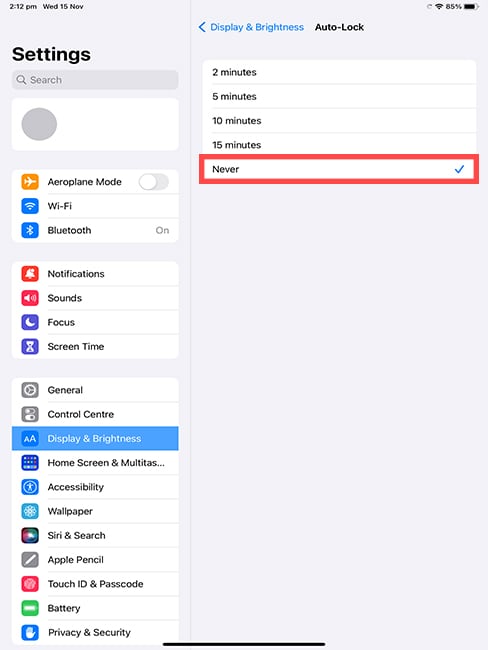Open the green Battery icon
Image resolution: width=488 pixels, height=650 pixels.
point(30,608)
